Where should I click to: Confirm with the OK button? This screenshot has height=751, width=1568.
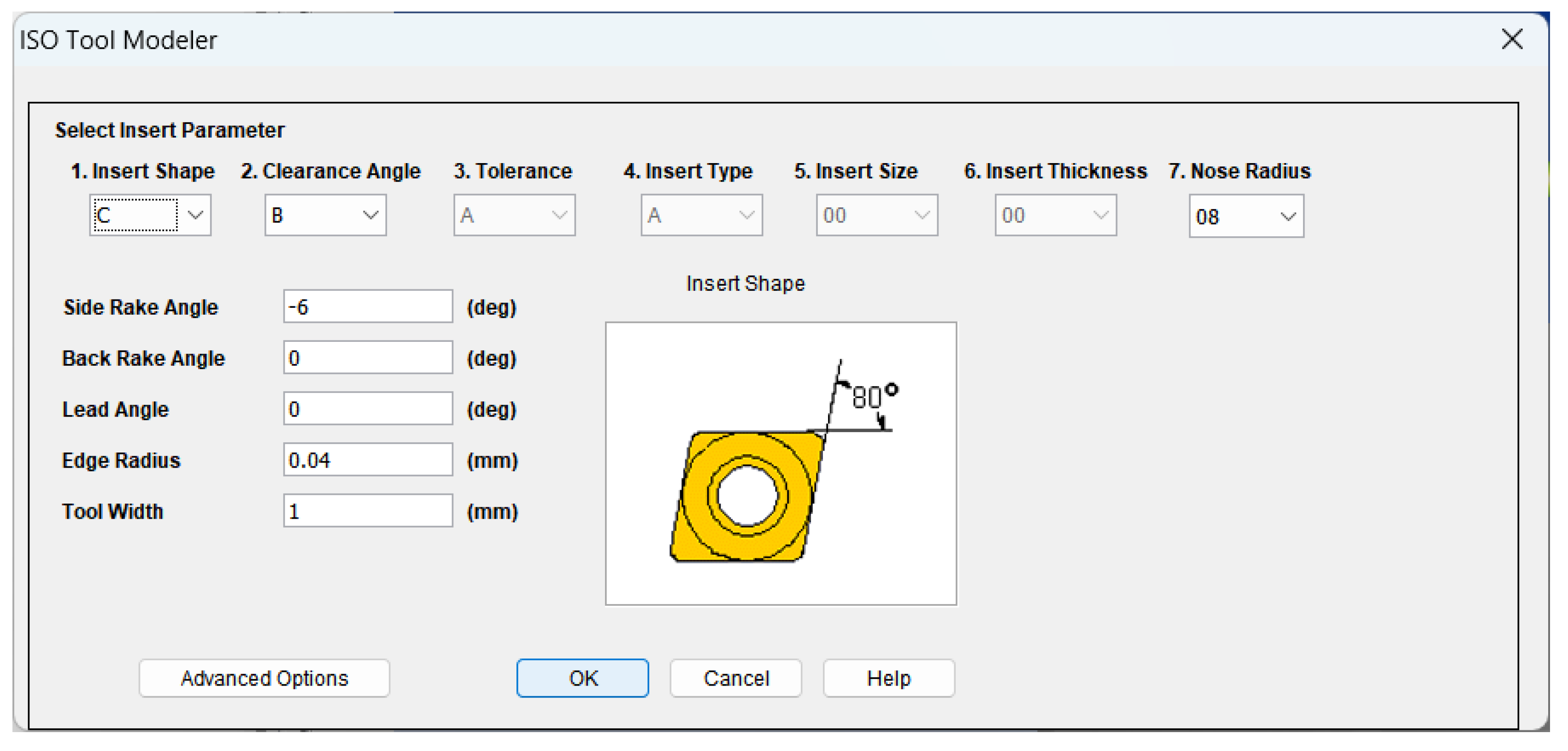pos(582,677)
